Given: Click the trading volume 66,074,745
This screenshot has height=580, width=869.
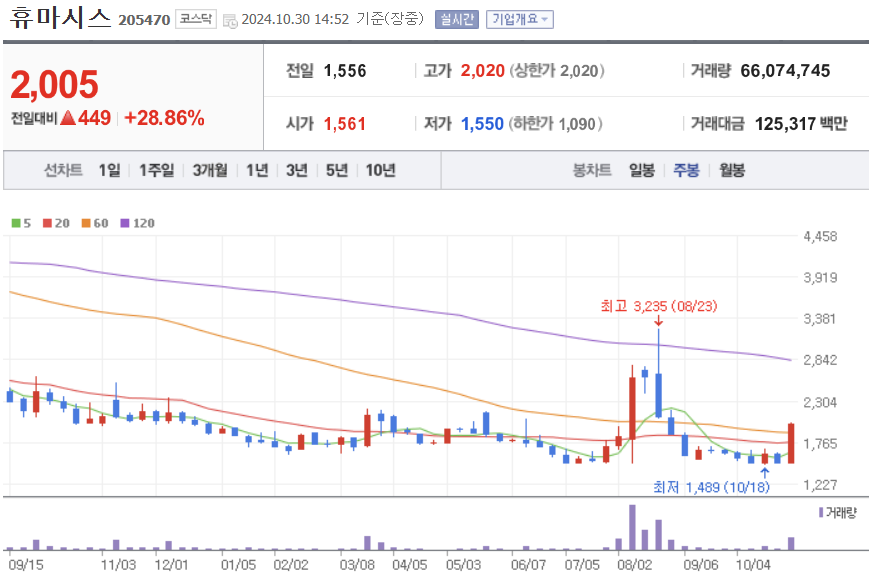Looking at the screenshot, I should click(785, 71).
